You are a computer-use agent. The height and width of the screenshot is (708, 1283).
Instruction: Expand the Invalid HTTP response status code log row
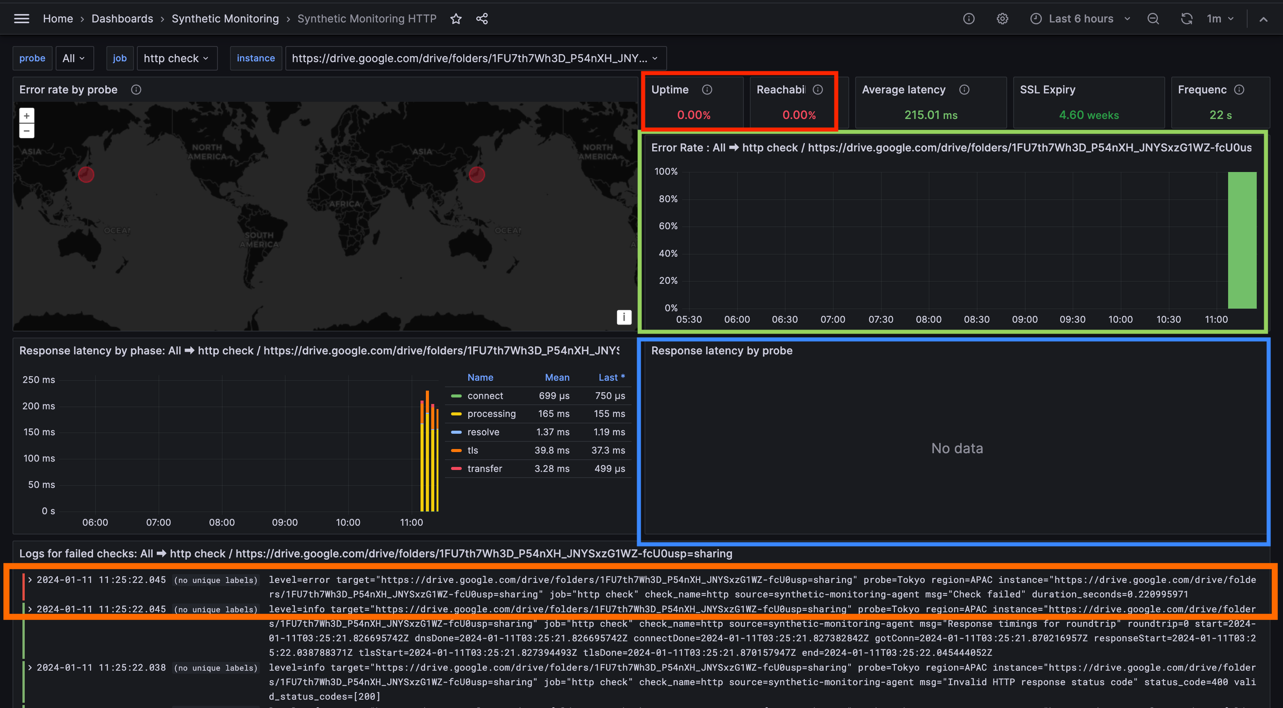[x=30, y=668]
